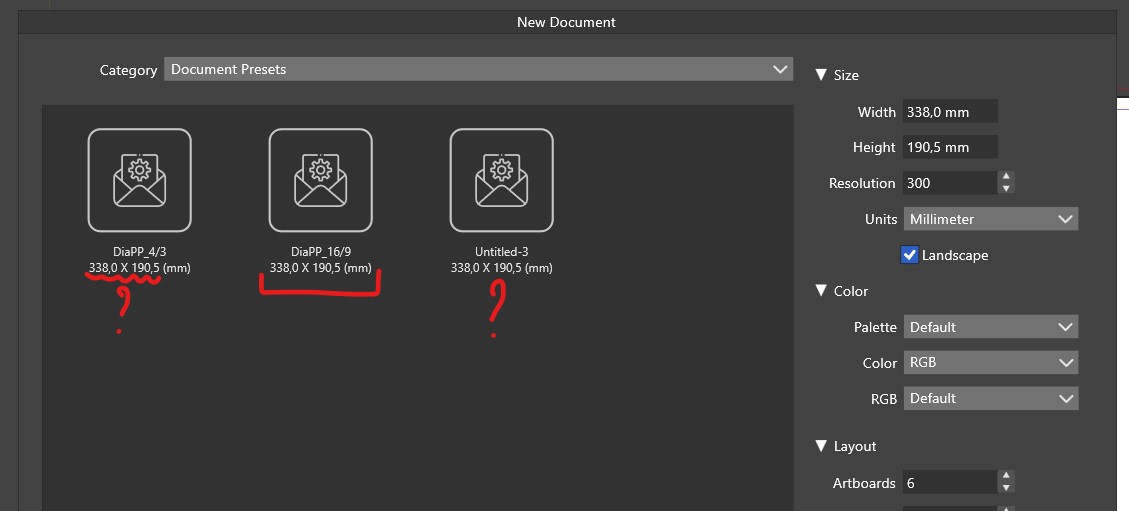This screenshot has height=511, width=1129.
Task: Toggle the Landscape checkbox
Action: (909, 255)
